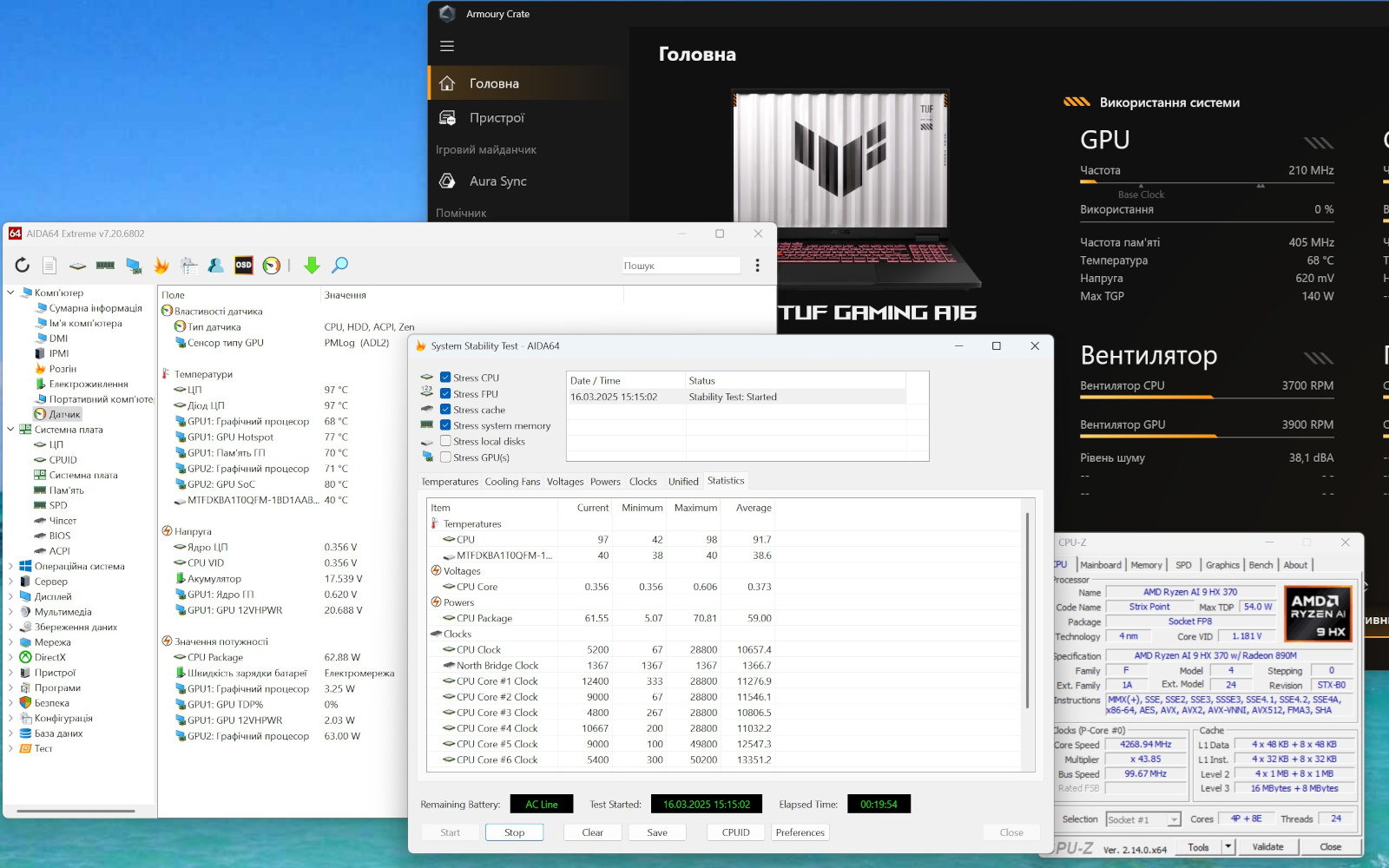Open the Socket #1 selection dropdown in CPU-Z
The image size is (1389, 868).
click(x=1174, y=819)
